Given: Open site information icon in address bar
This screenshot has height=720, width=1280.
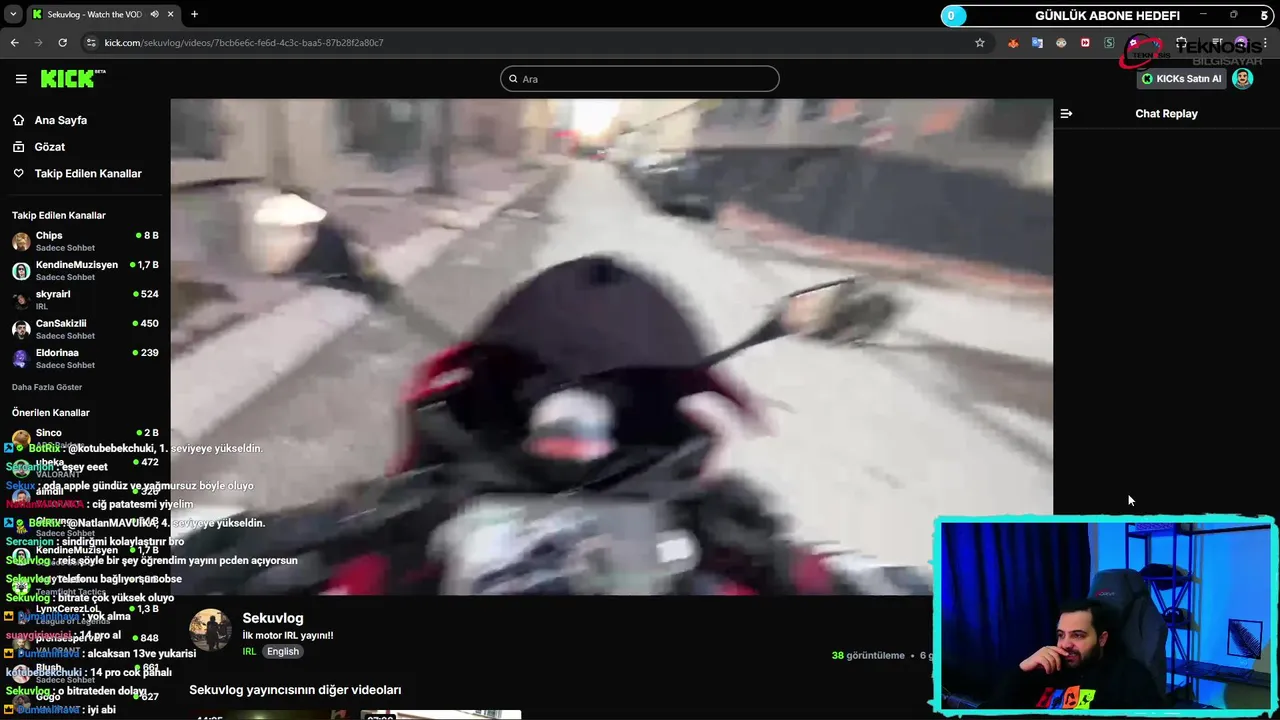Looking at the screenshot, I should pos(91,43).
